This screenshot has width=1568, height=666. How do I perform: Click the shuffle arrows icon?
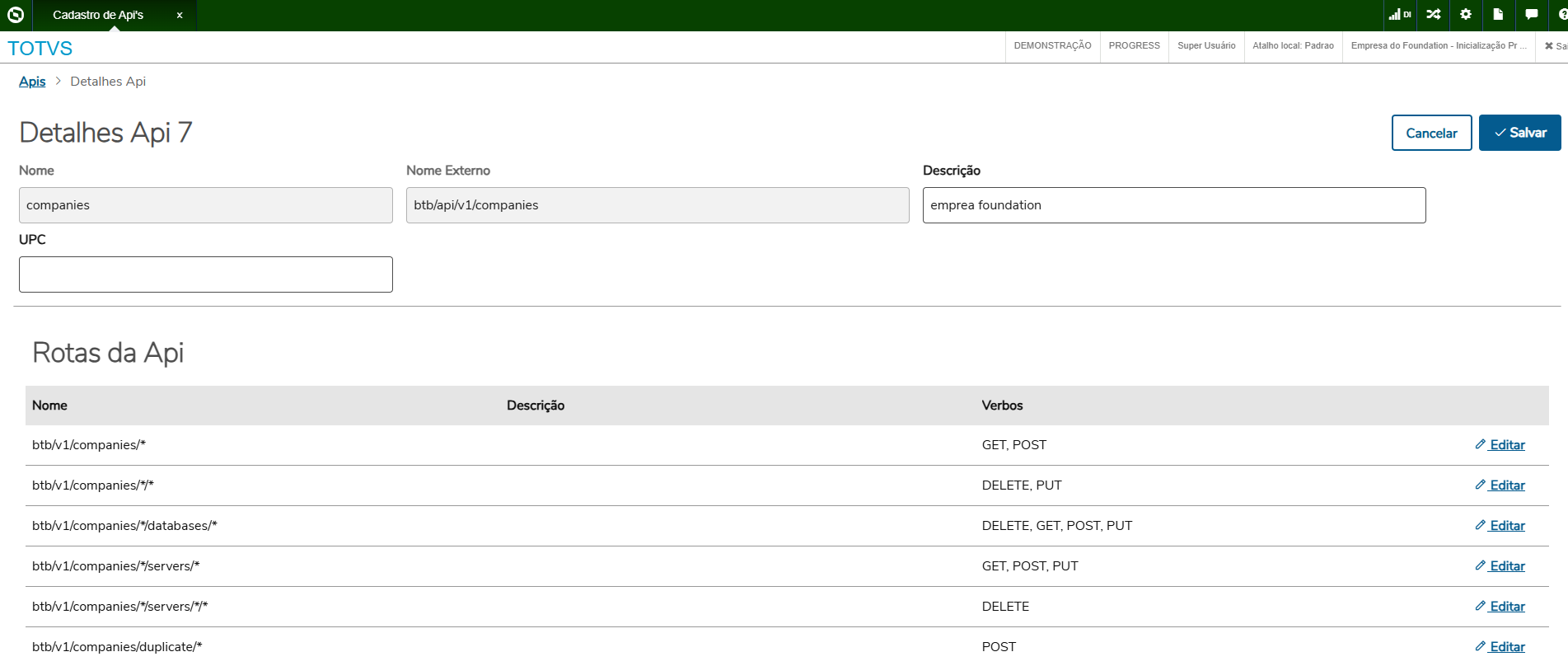click(1434, 15)
